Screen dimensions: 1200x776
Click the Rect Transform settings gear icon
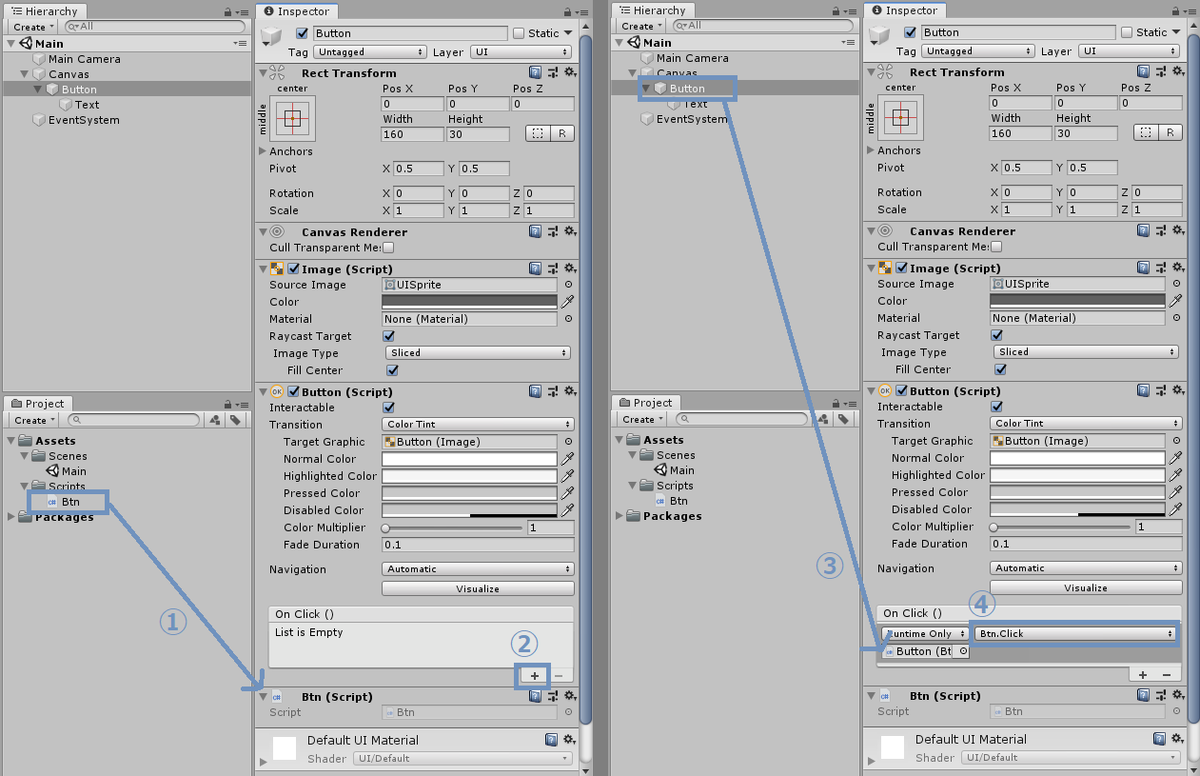pos(569,72)
